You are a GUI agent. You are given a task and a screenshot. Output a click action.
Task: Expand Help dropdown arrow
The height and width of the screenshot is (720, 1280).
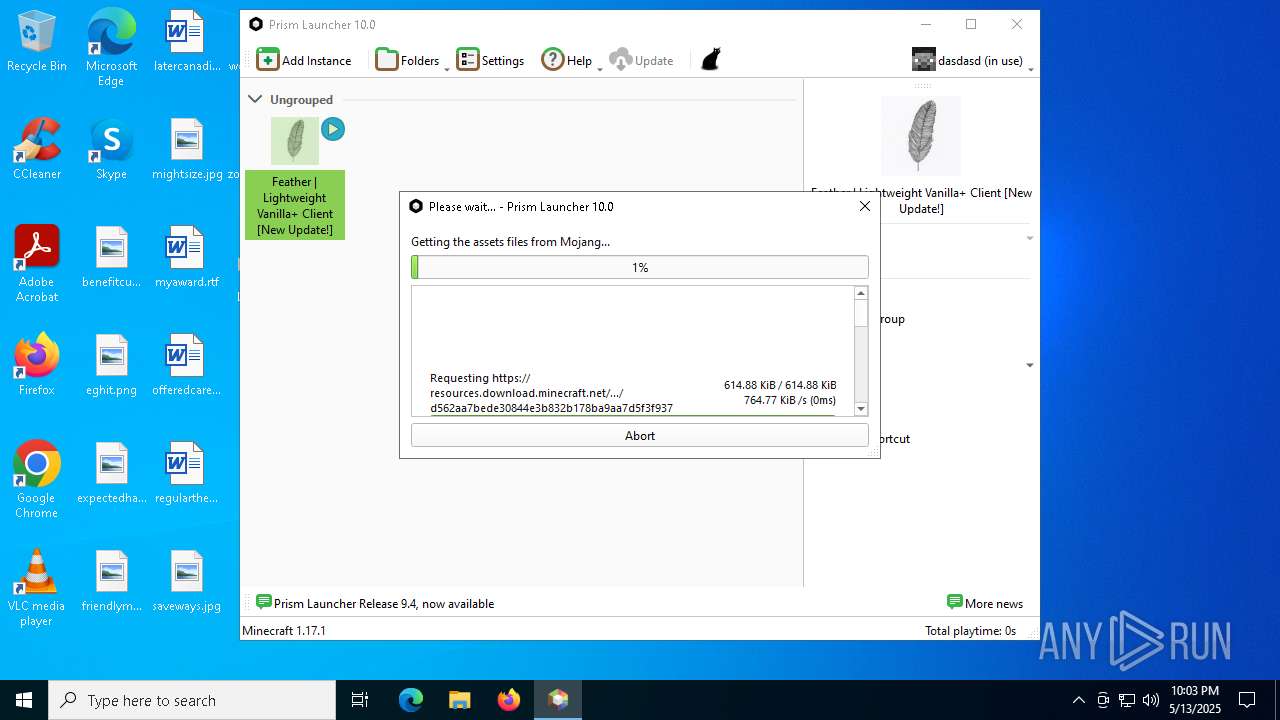[600, 68]
